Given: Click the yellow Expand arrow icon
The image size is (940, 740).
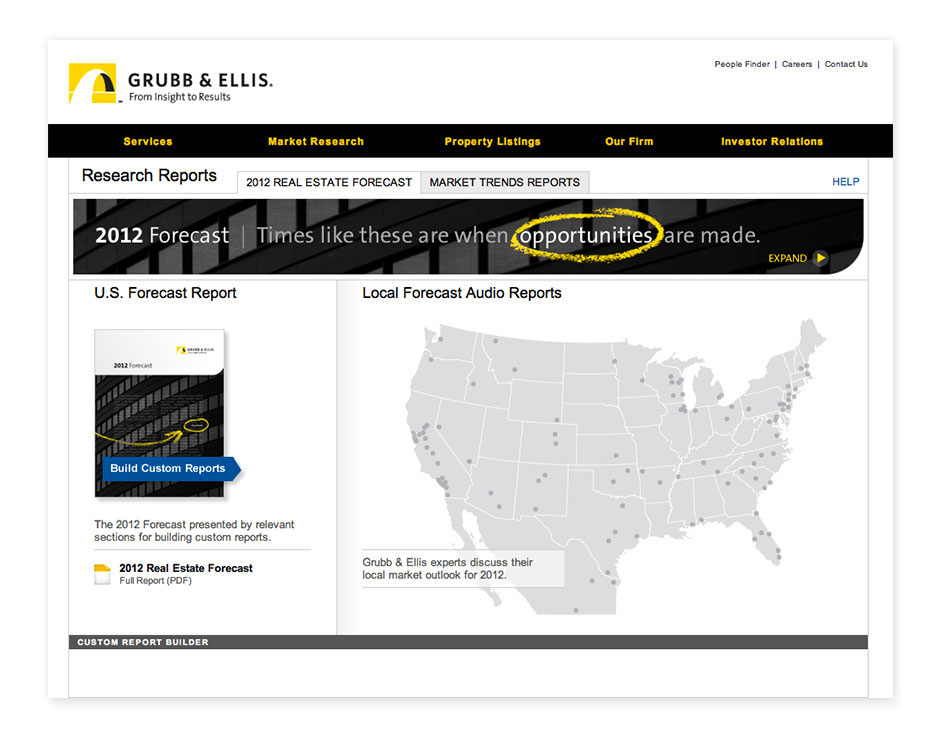Looking at the screenshot, I should (821, 258).
